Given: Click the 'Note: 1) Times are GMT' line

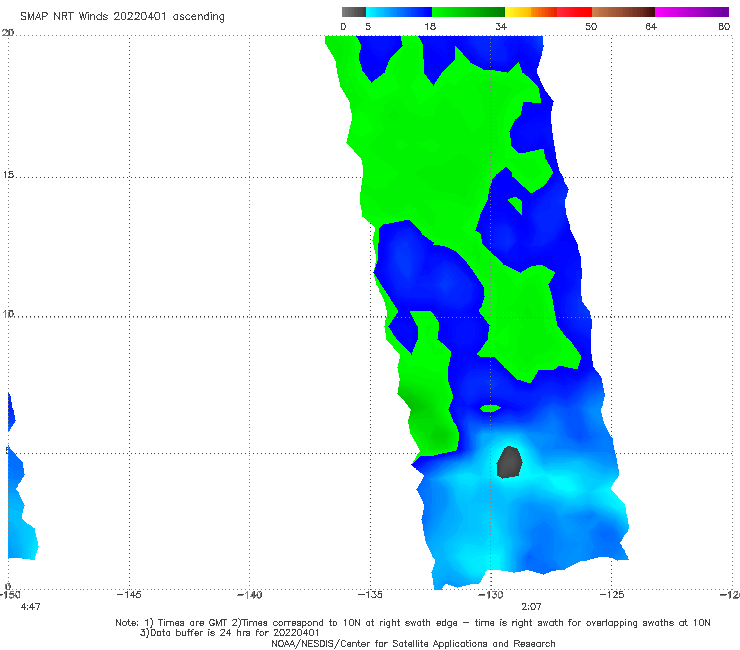Looking at the screenshot, I should pos(412,623).
